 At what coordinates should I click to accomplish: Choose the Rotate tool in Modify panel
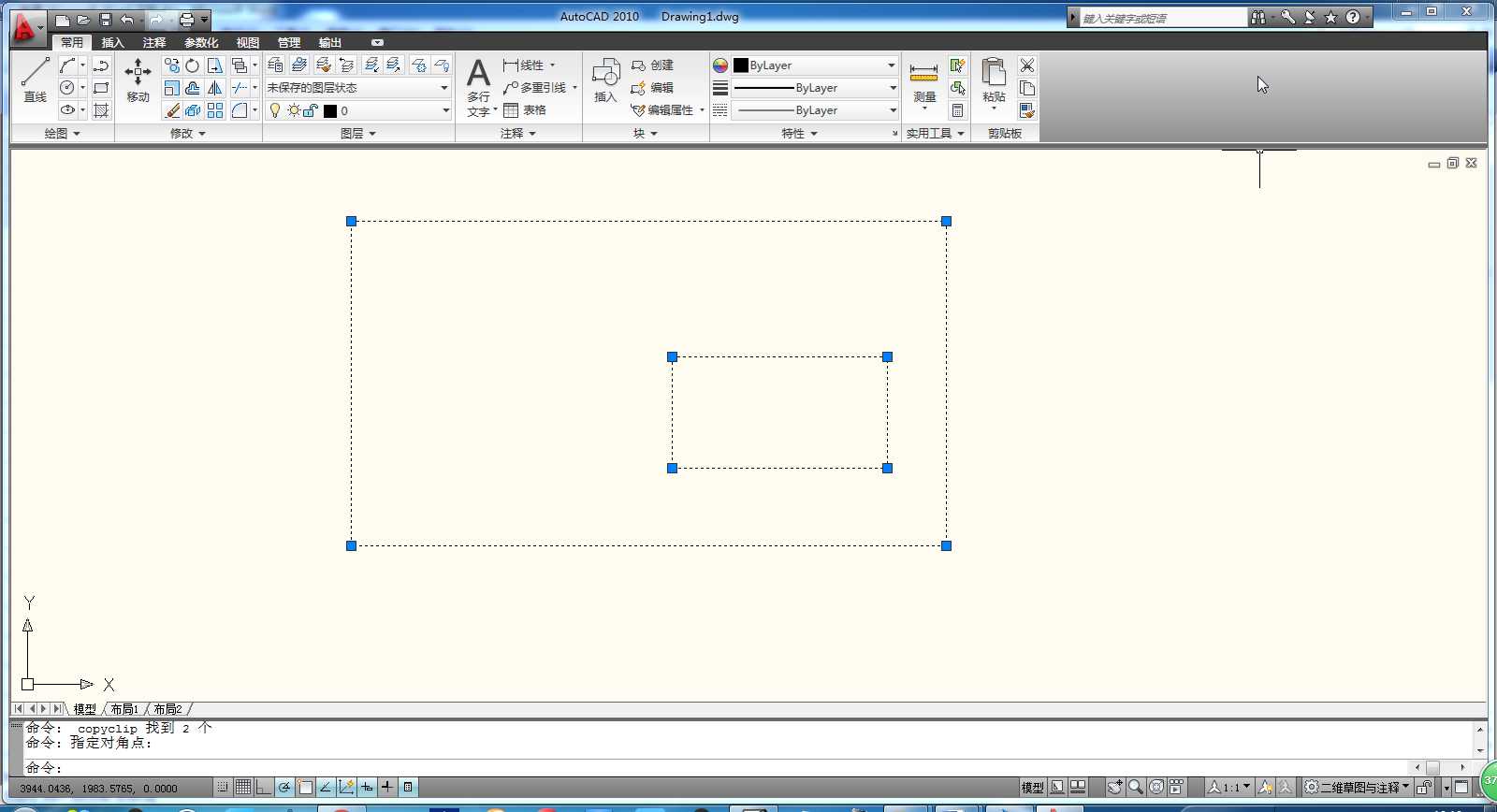pyautogui.click(x=192, y=65)
